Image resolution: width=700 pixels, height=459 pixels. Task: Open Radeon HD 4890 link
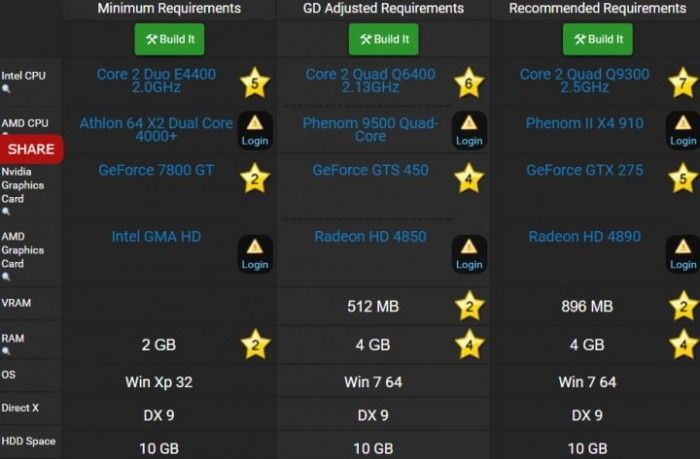584,237
